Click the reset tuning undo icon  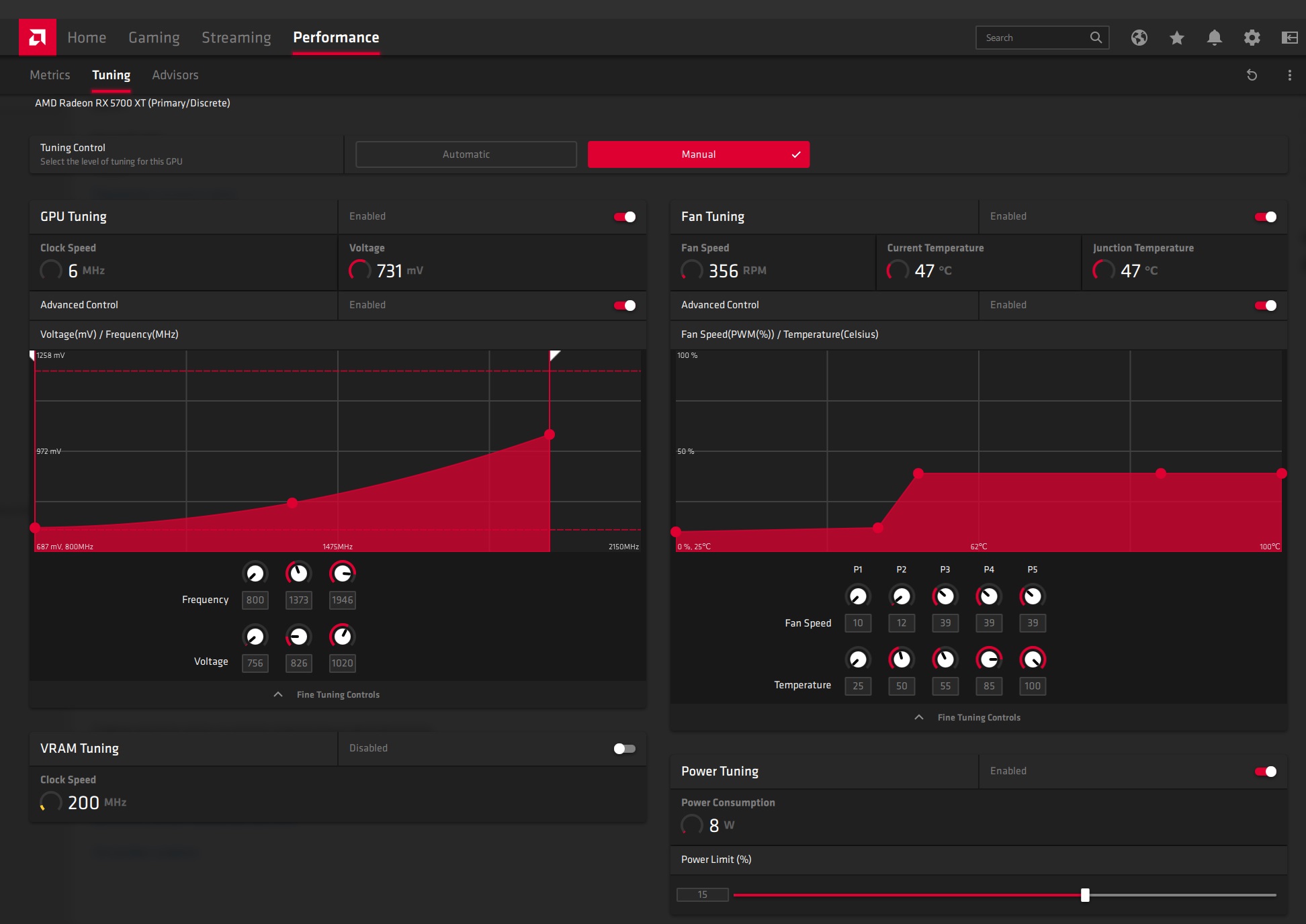[x=1252, y=75]
